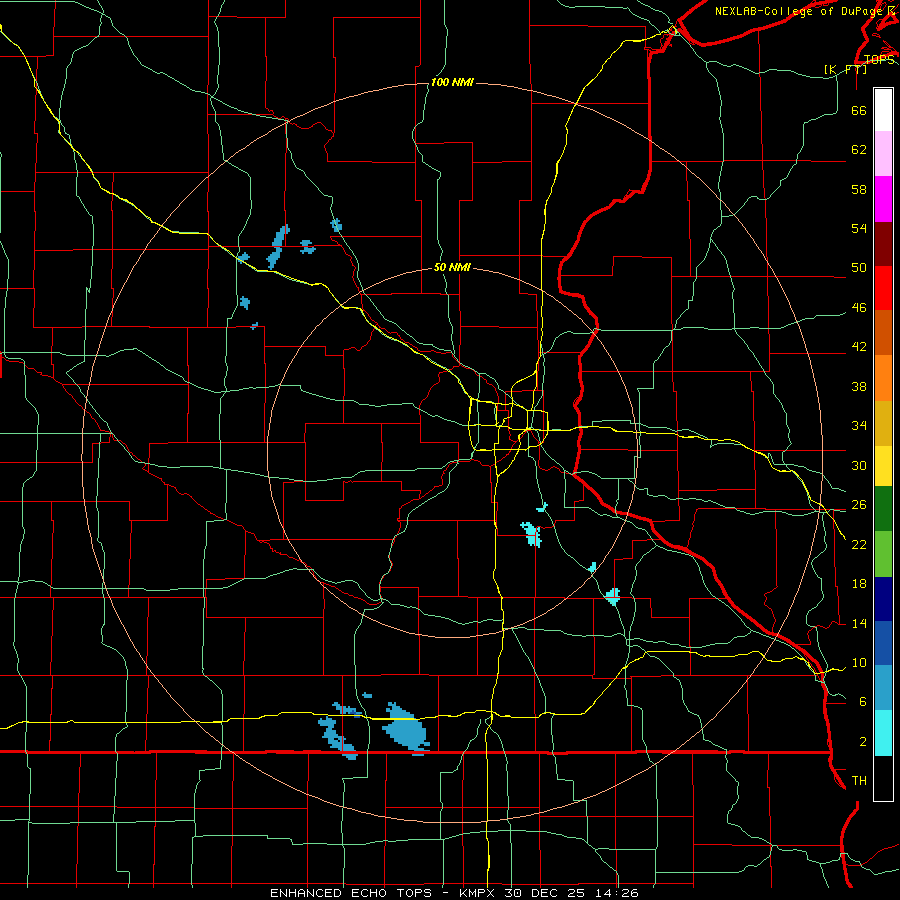
Task: Click the KMPX station identifier in caption
Action: tap(479, 893)
